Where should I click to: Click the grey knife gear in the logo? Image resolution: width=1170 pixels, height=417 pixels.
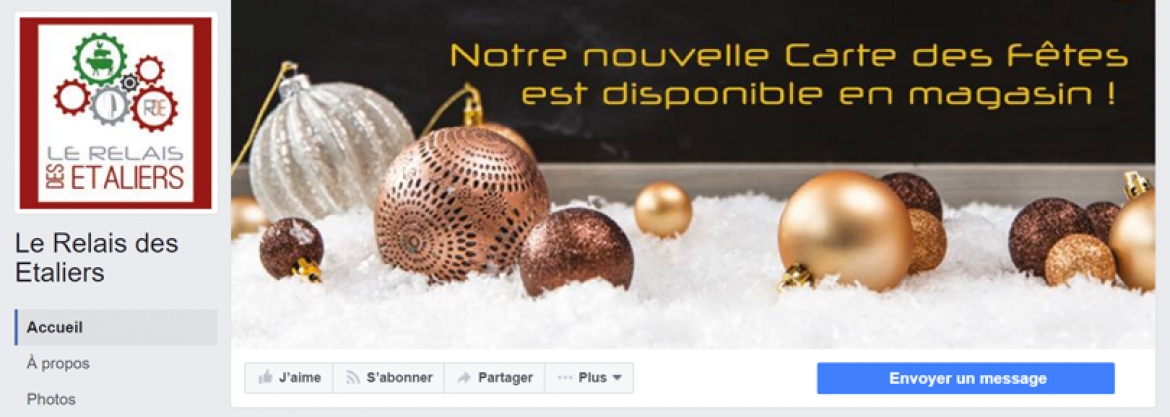pyautogui.click(x=109, y=105)
